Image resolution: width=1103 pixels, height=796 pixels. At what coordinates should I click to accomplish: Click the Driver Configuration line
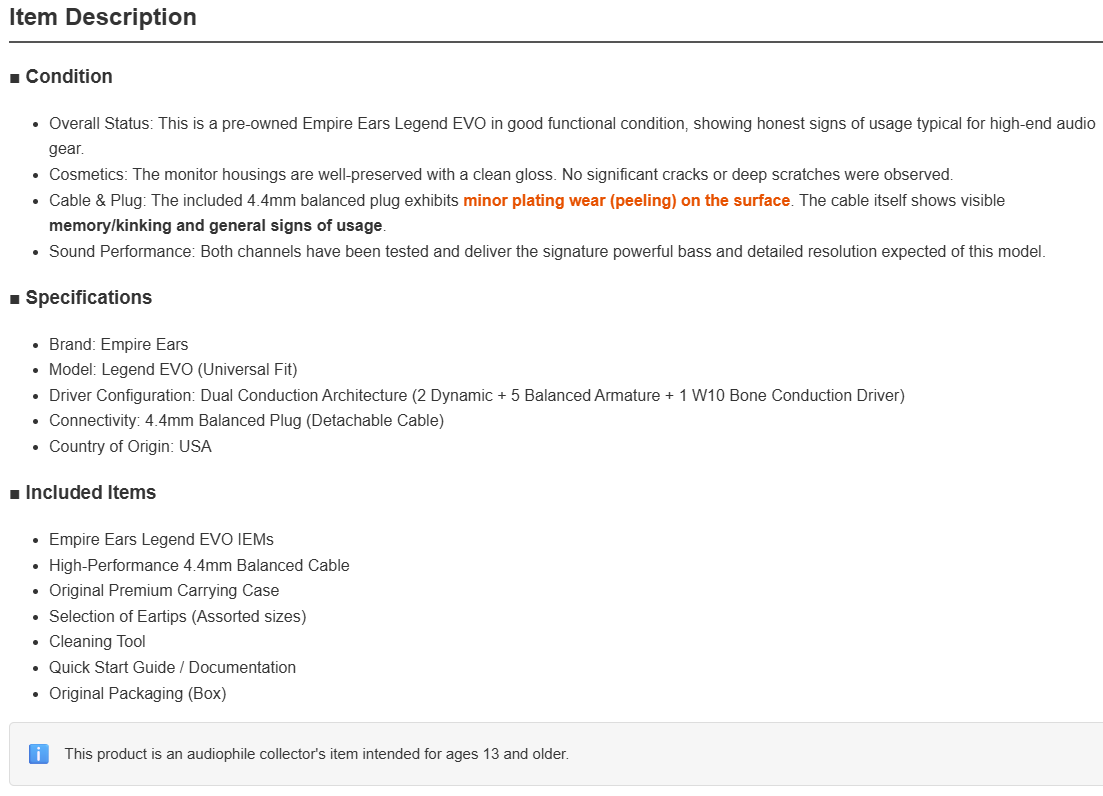477,396
